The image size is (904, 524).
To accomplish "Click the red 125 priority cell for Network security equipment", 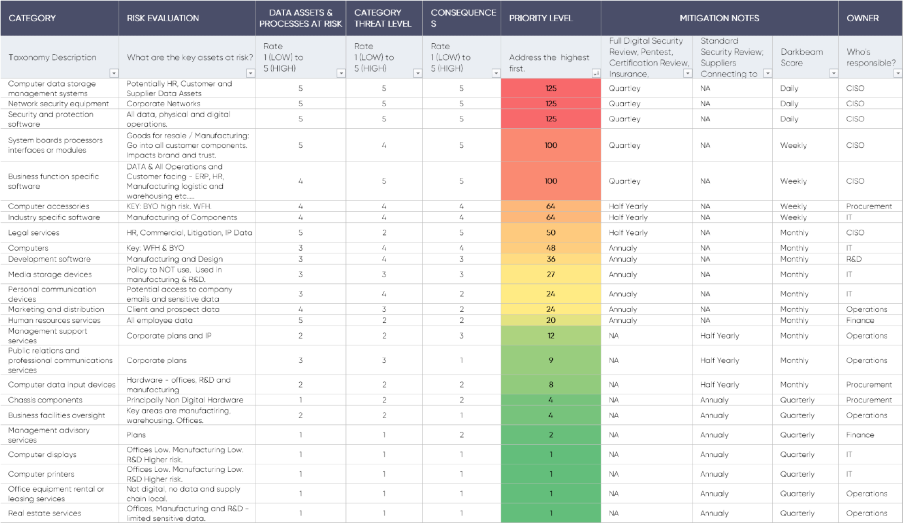I will [551, 103].
